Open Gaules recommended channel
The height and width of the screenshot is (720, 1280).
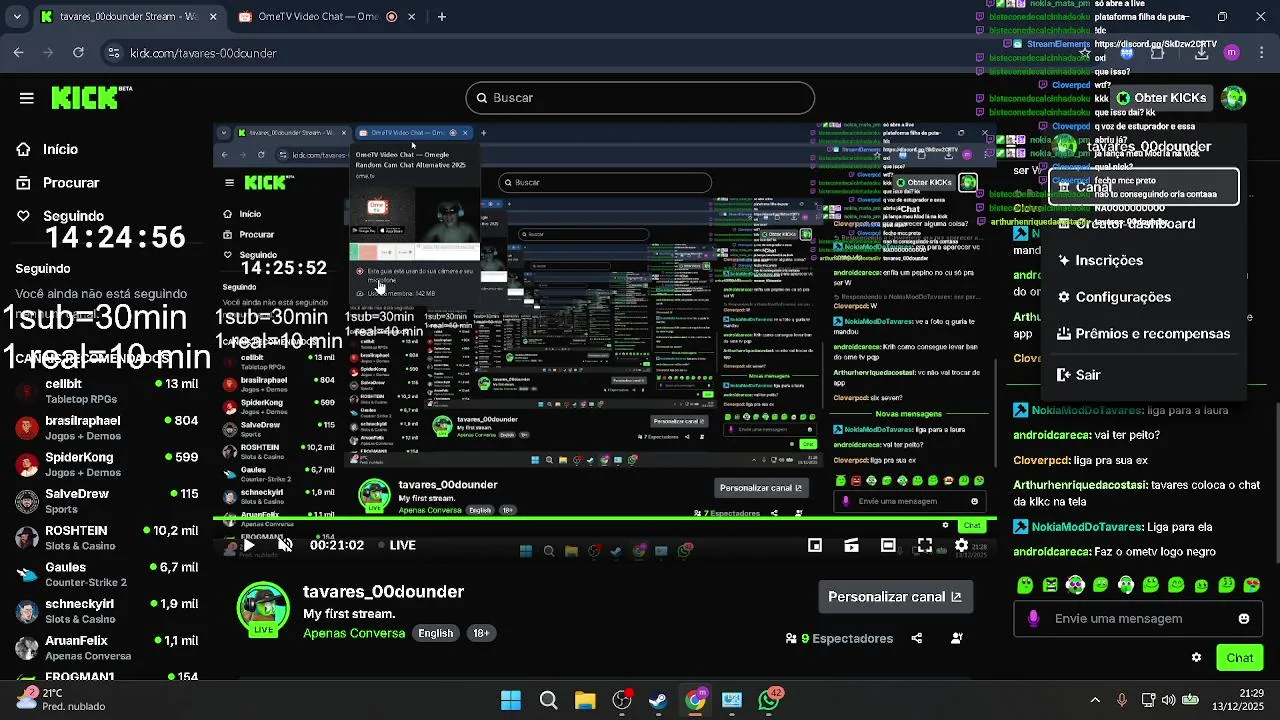pyautogui.click(x=107, y=574)
